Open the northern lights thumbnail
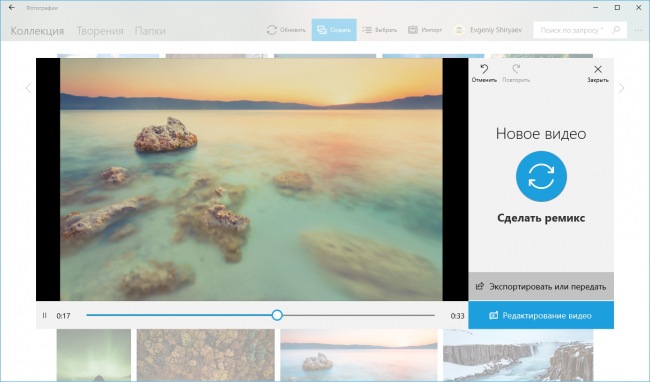650x382 pixels. coord(94,355)
